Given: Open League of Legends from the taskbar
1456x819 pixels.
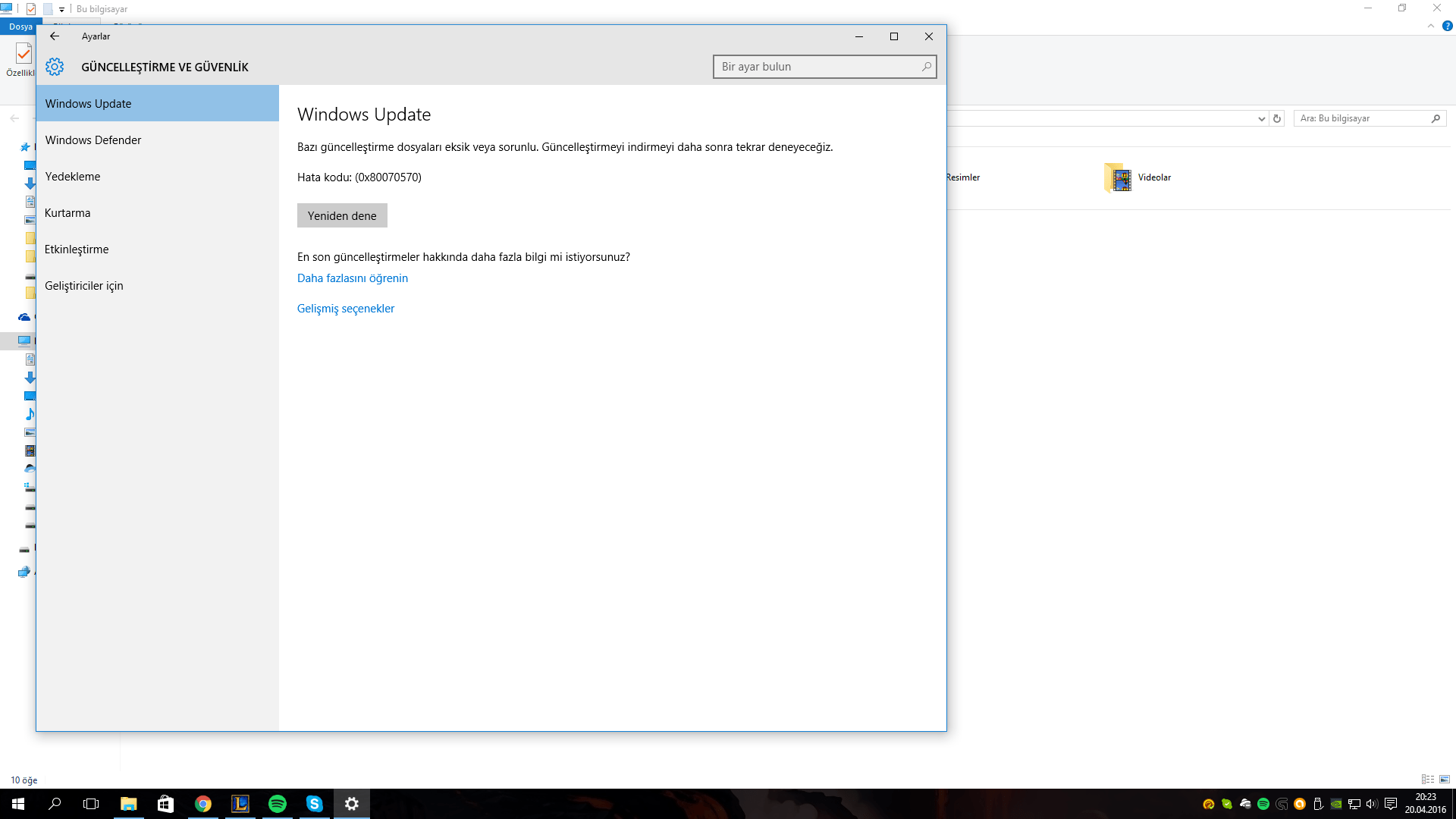Looking at the screenshot, I should tap(240, 804).
